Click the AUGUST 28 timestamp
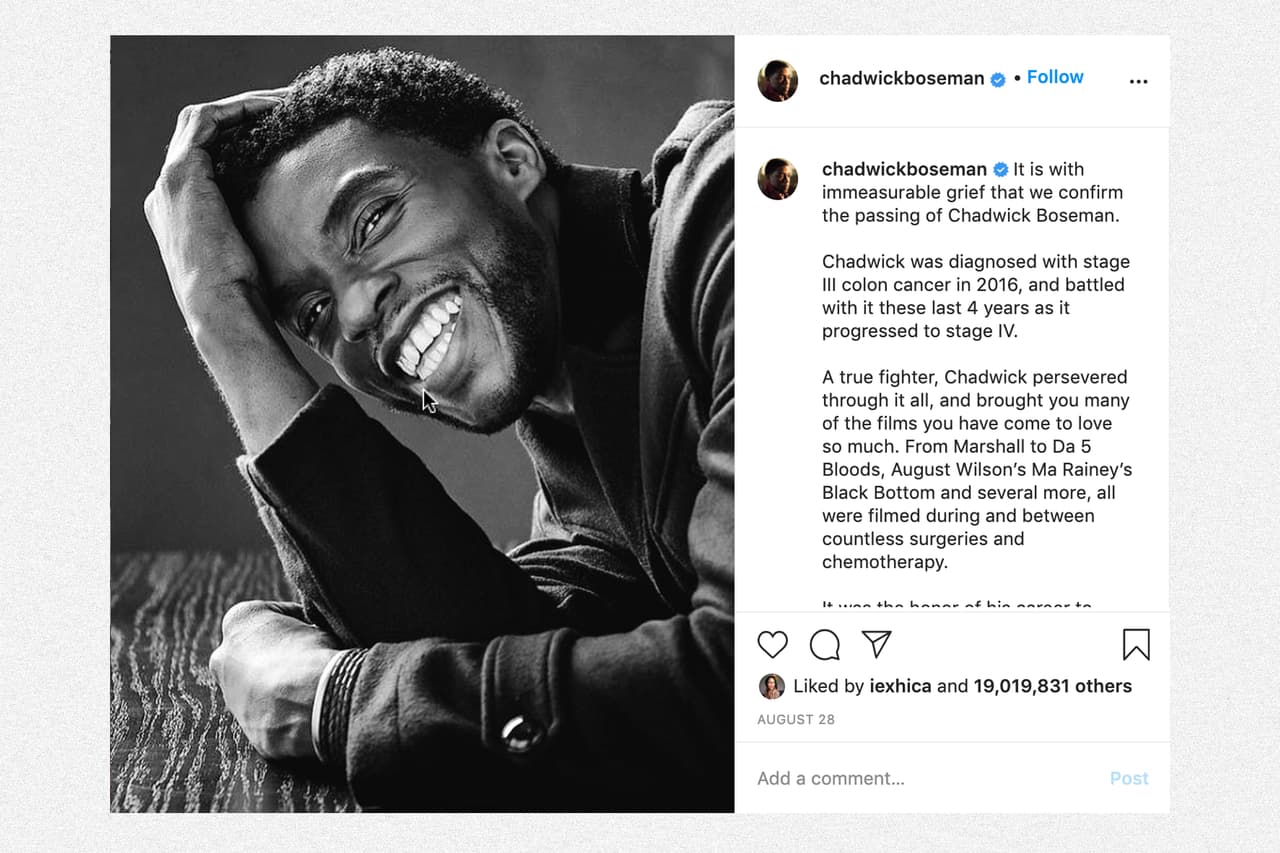The height and width of the screenshot is (853, 1280). [796, 719]
